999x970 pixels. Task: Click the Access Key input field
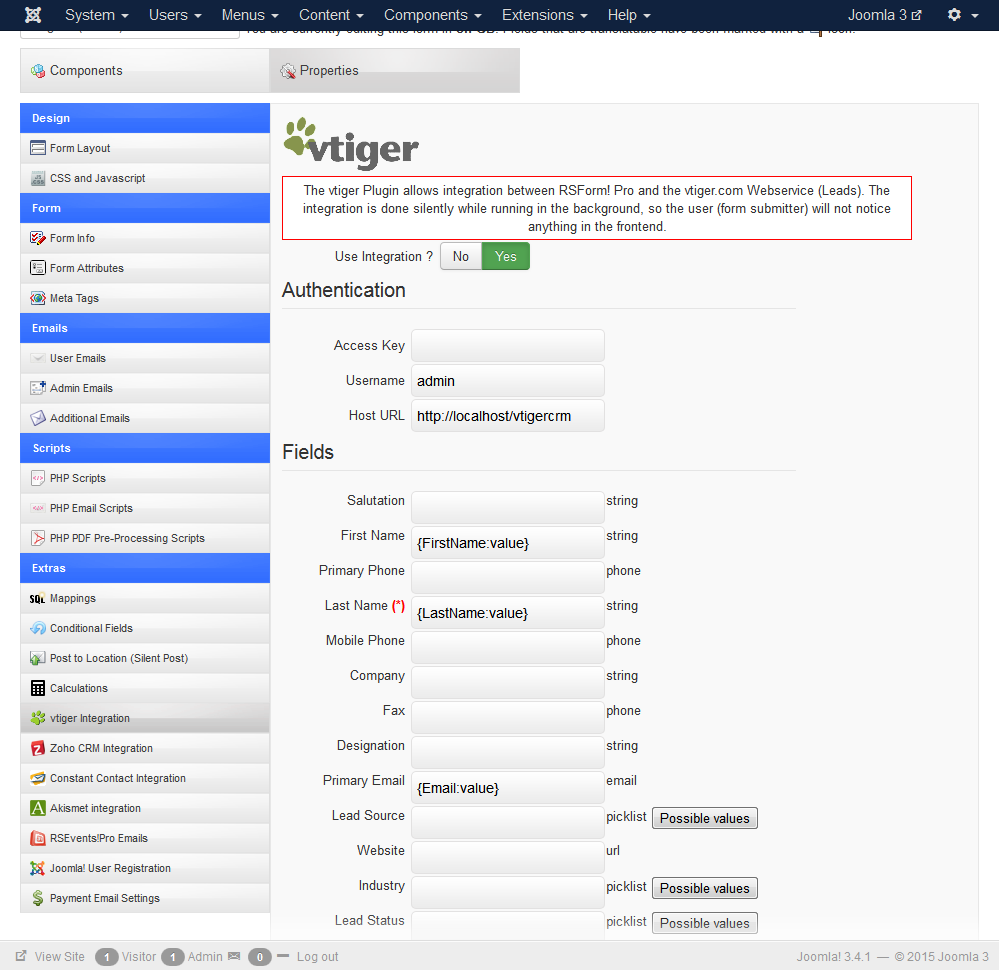508,345
